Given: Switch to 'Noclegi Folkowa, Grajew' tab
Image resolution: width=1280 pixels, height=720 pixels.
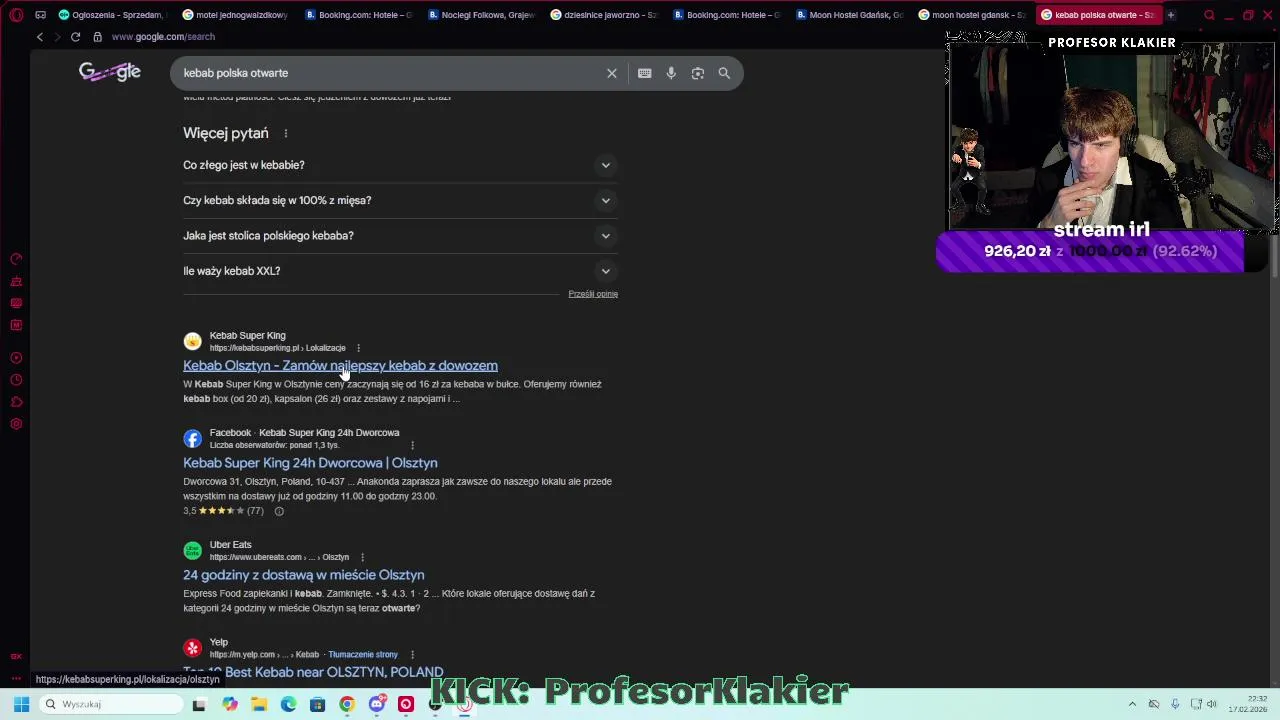Looking at the screenshot, I should pyautogui.click(x=481, y=15).
